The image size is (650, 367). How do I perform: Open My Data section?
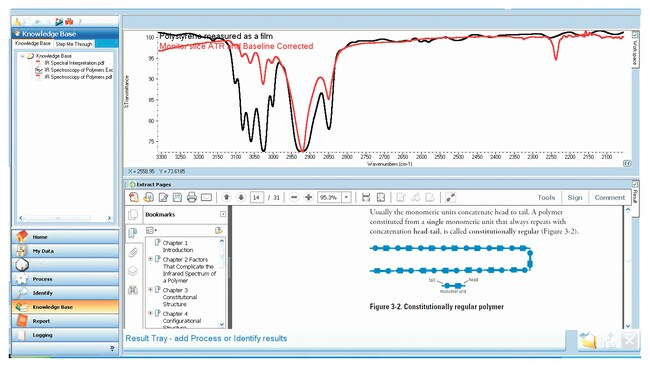click(65, 251)
